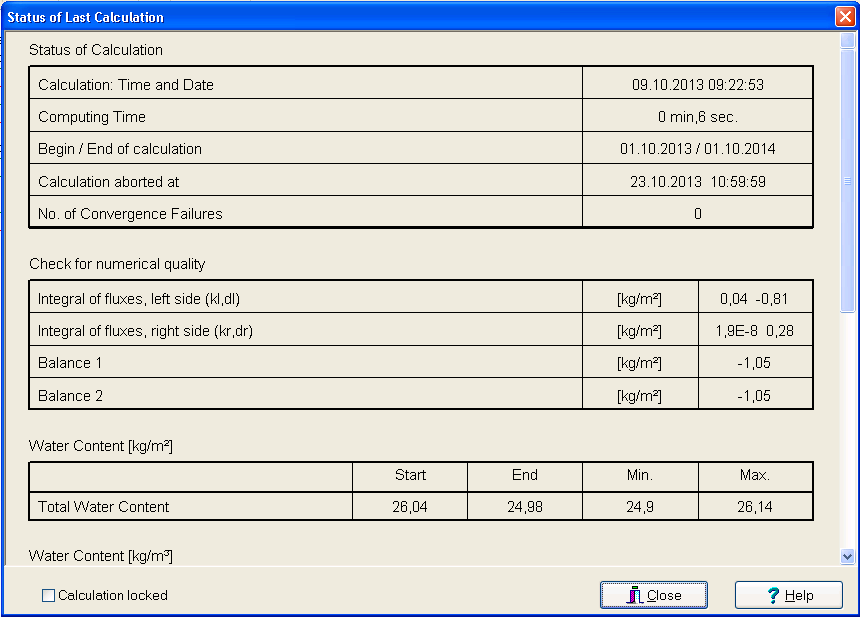Screen dimensions: 860x617
Task: Expand the Water Content kg/m³ section
Action: click(x=100, y=555)
